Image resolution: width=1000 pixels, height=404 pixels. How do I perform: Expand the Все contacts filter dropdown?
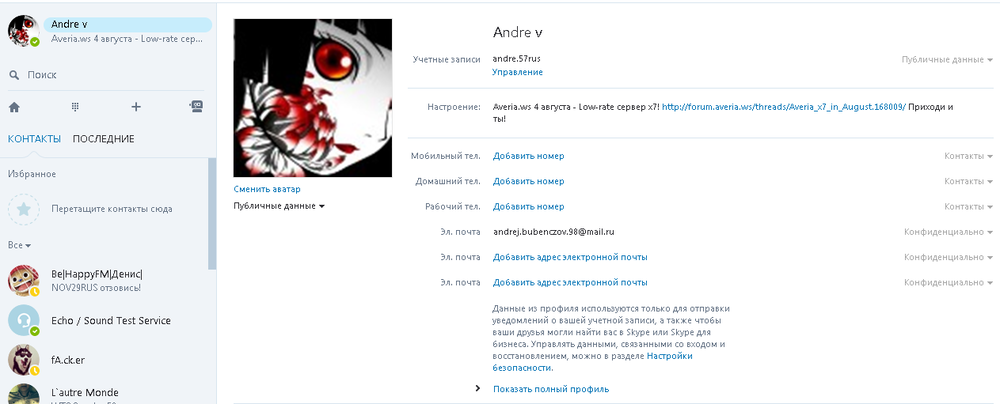[x=20, y=245]
